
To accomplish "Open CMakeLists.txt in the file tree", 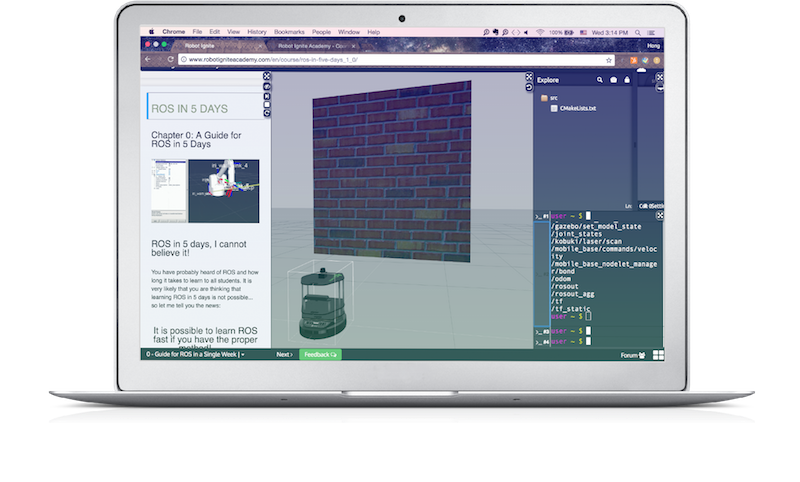I will pyautogui.click(x=577, y=108).
